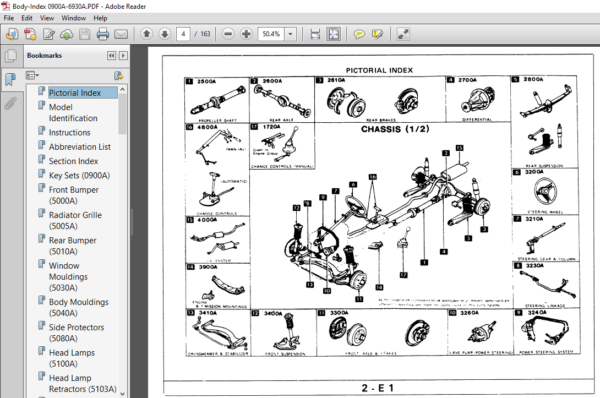Open the File menu

pos(8,18)
